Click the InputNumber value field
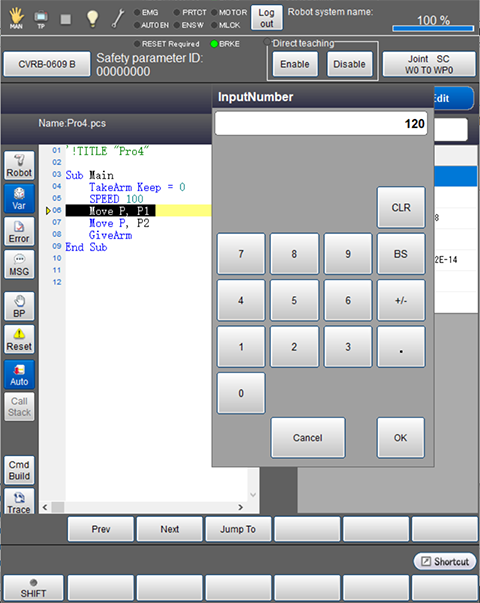This screenshot has width=480, height=603. point(321,123)
